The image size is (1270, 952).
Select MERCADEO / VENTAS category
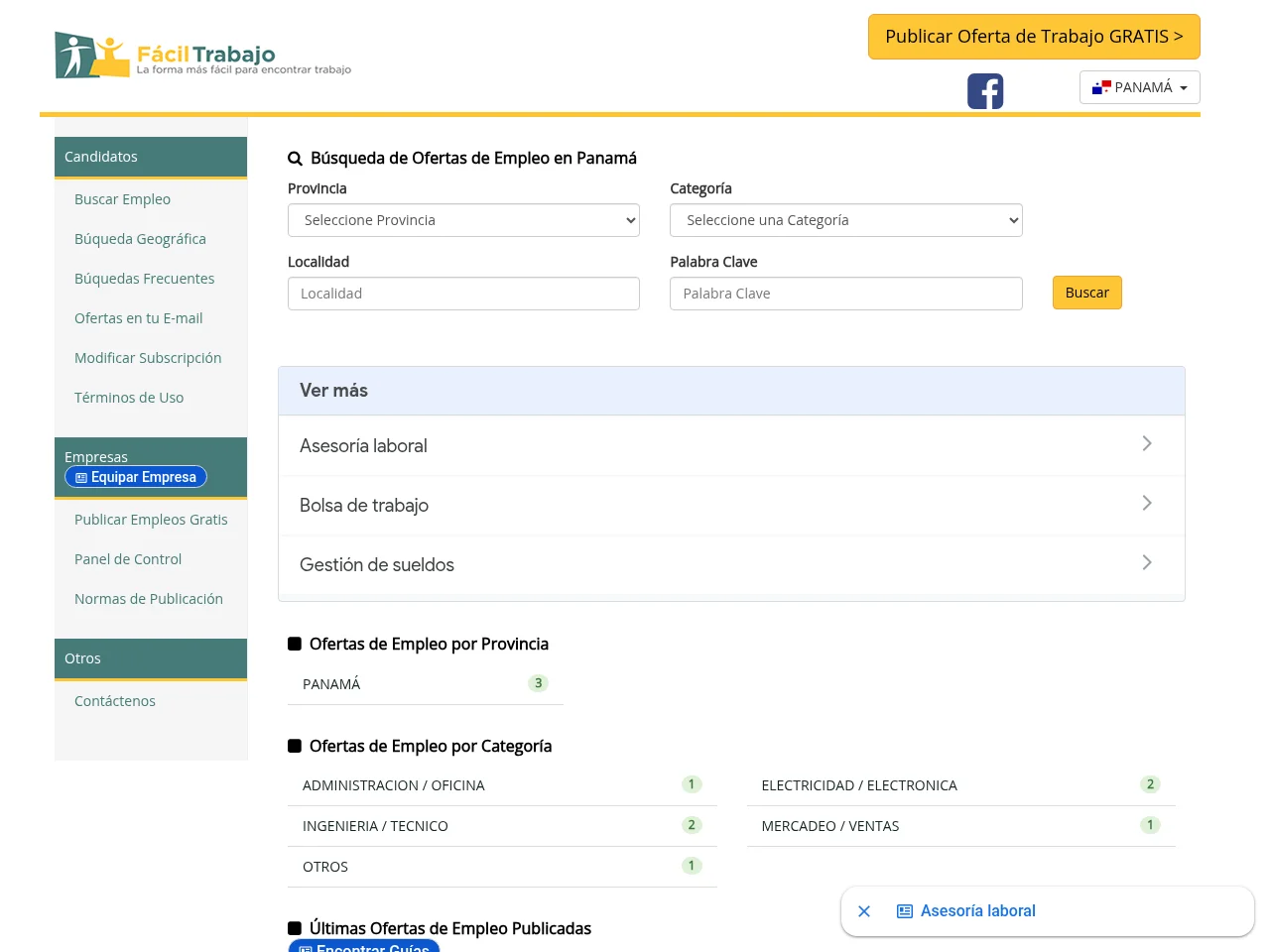click(x=961, y=826)
